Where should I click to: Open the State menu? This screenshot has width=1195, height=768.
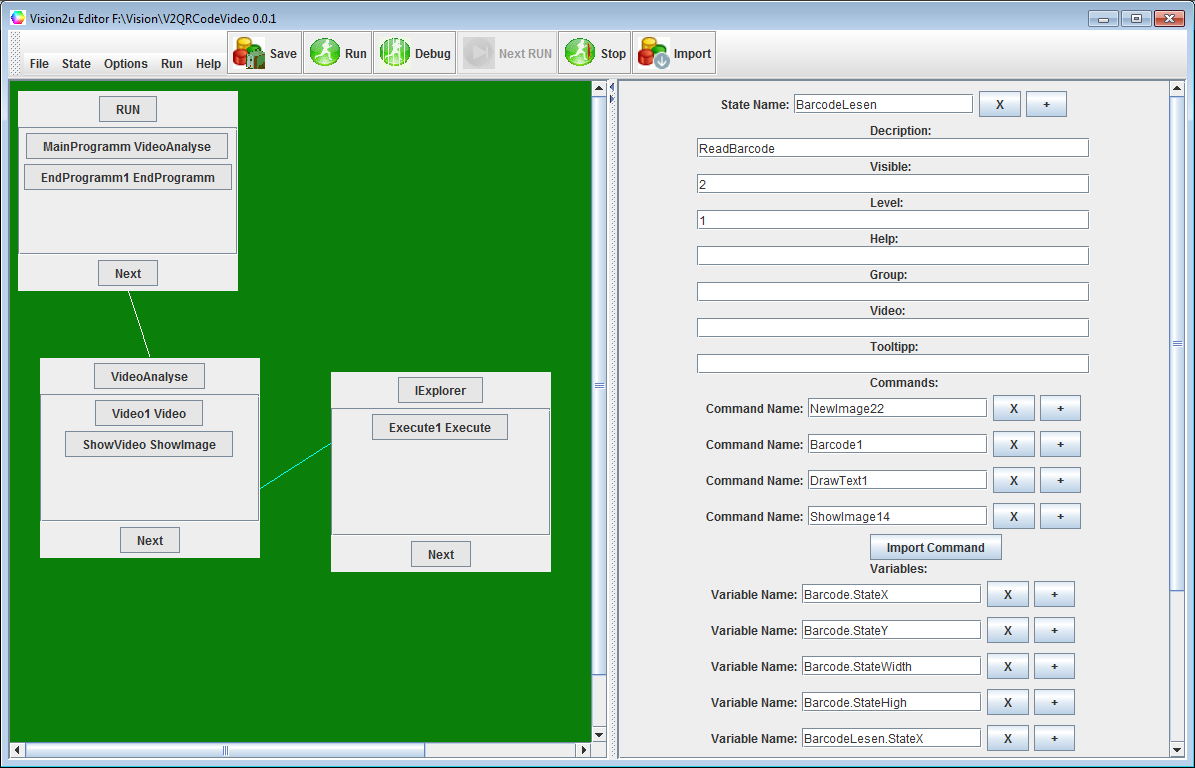tap(76, 64)
